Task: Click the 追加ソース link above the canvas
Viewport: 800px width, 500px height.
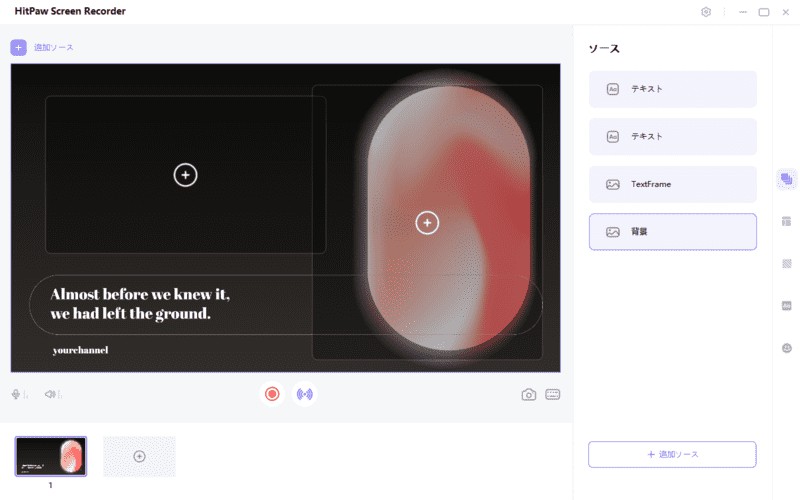Action: click(x=54, y=47)
